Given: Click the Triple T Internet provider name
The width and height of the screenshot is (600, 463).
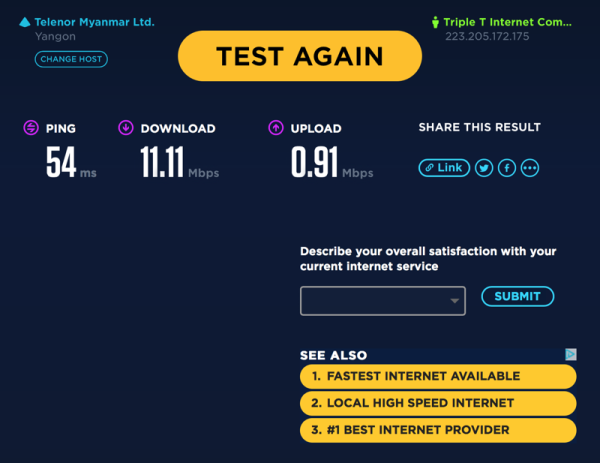Looking at the screenshot, I should pyautogui.click(x=507, y=22).
